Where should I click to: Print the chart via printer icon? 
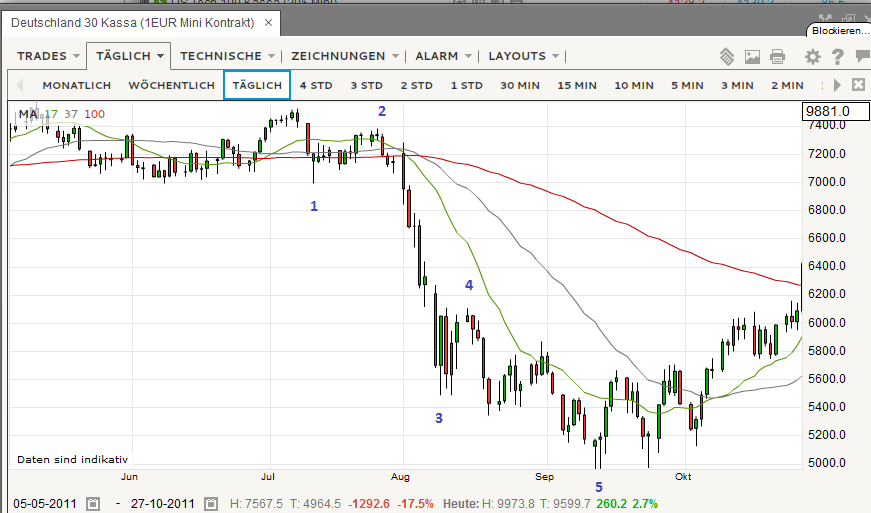point(777,56)
